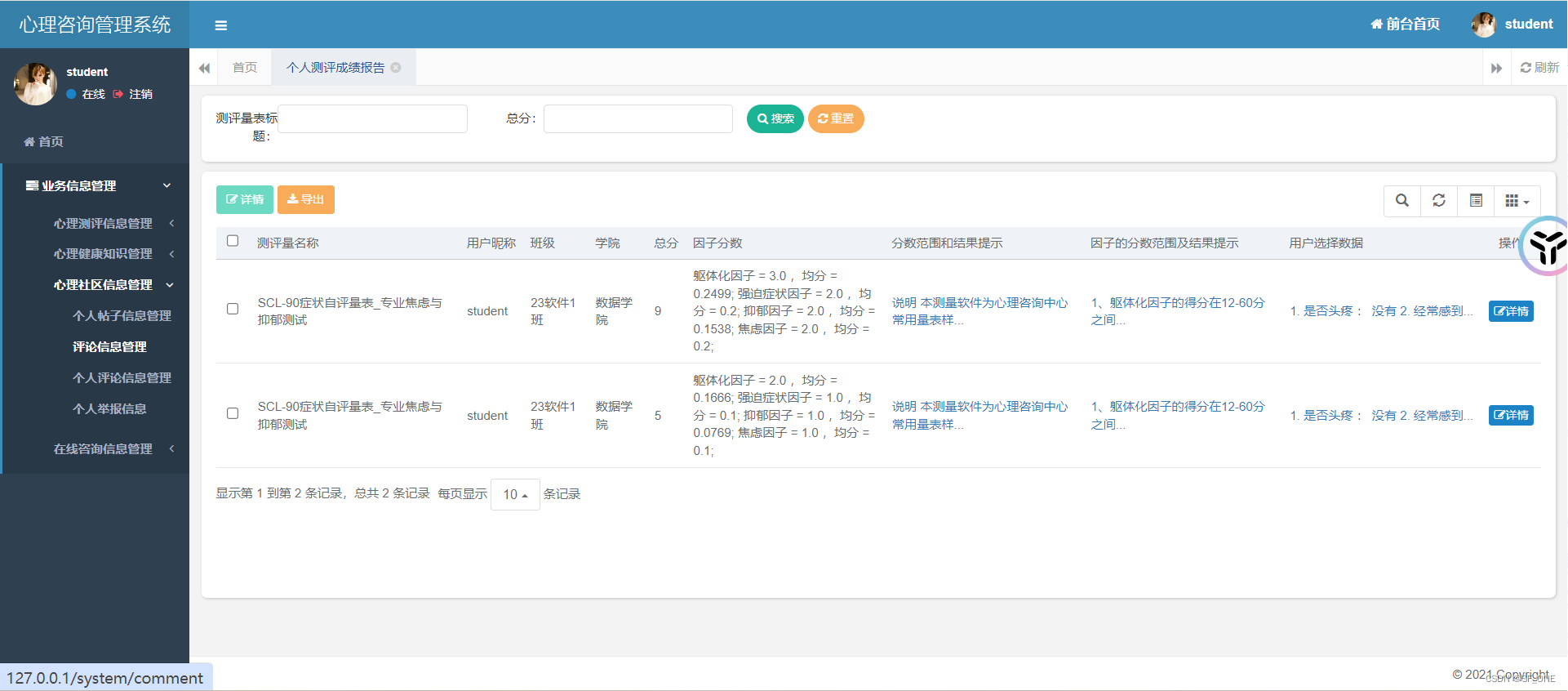
Task: Click the student avatar in header
Action: pyautogui.click(x=1483, y=25)
